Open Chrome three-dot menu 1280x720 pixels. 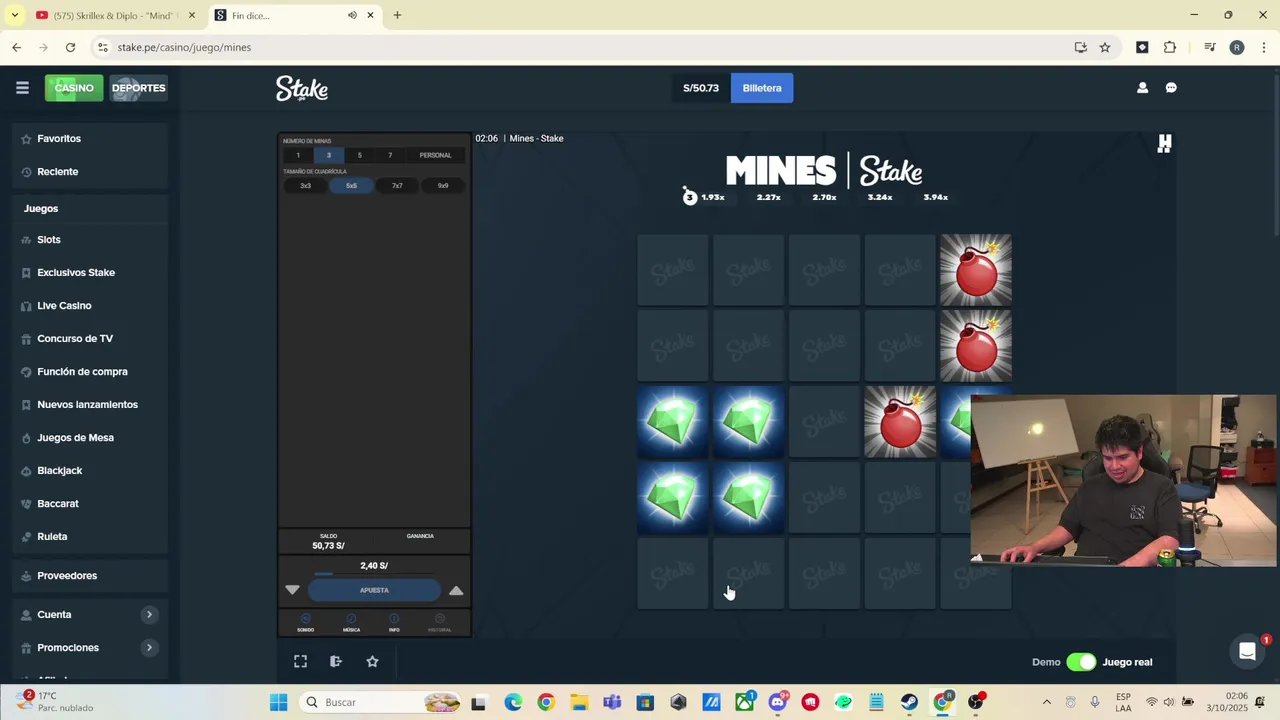coord(1264,47)
